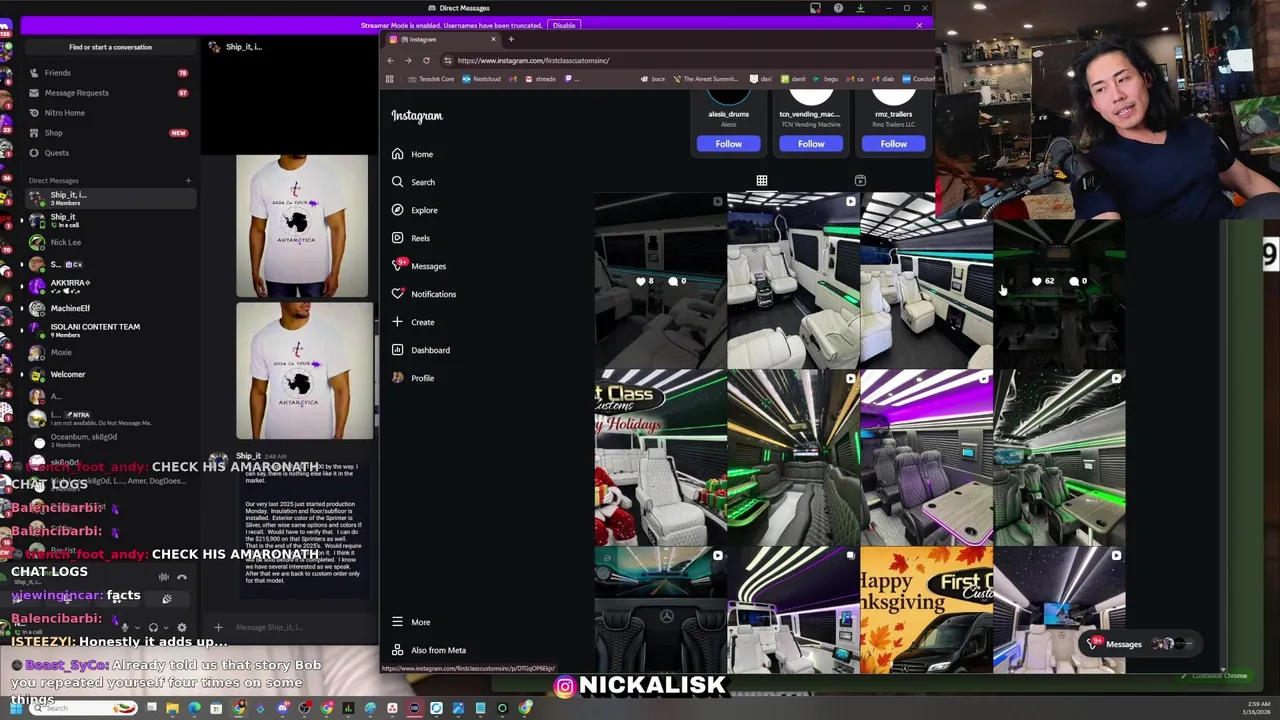Viewport: 1280px width, 720px height.
Task: Disconnect from the Discord call
Action: [181, 577]
